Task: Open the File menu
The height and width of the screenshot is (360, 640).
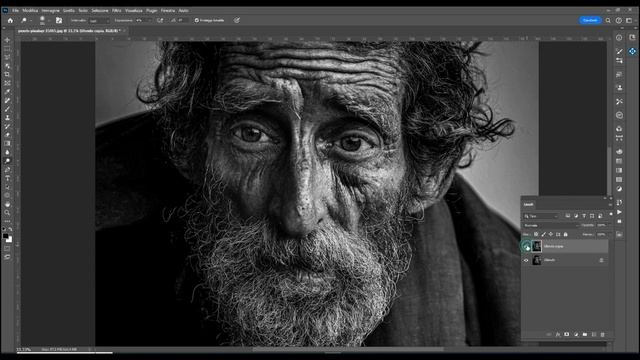Action: point(16,10)
